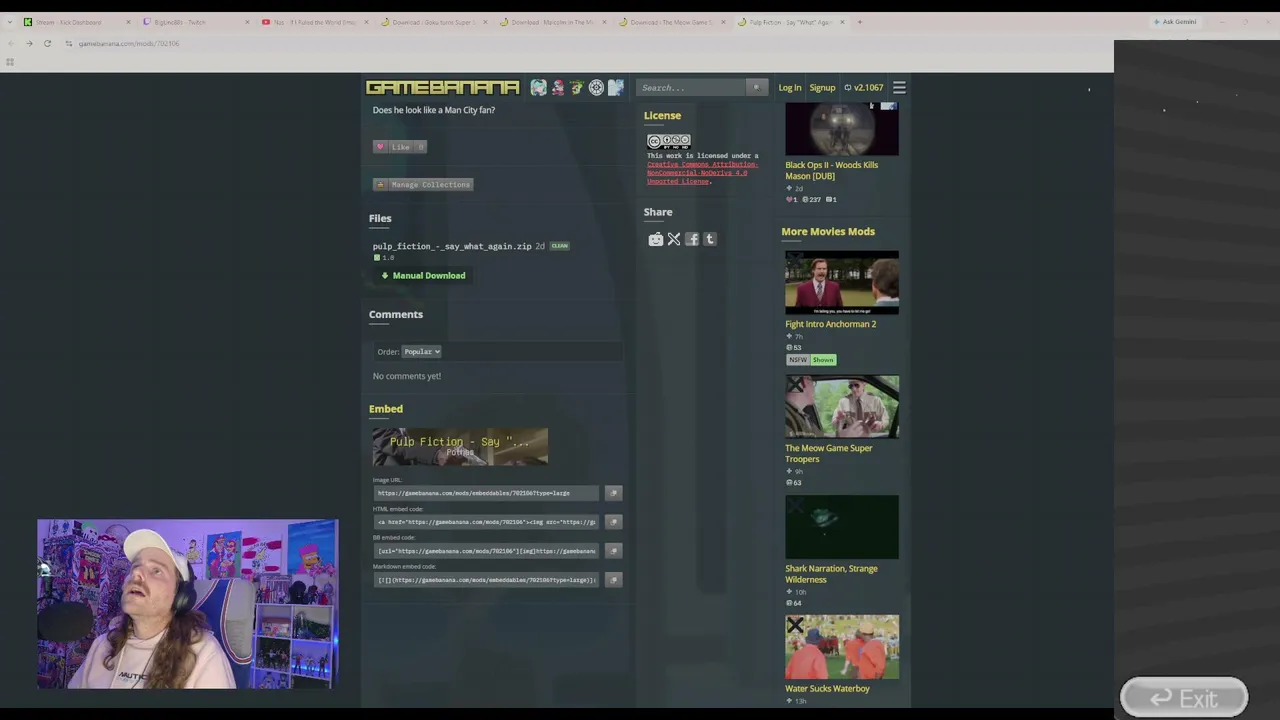Open a new browser tab
This screenshot has height=720, width=1280.
click(859, 22)
